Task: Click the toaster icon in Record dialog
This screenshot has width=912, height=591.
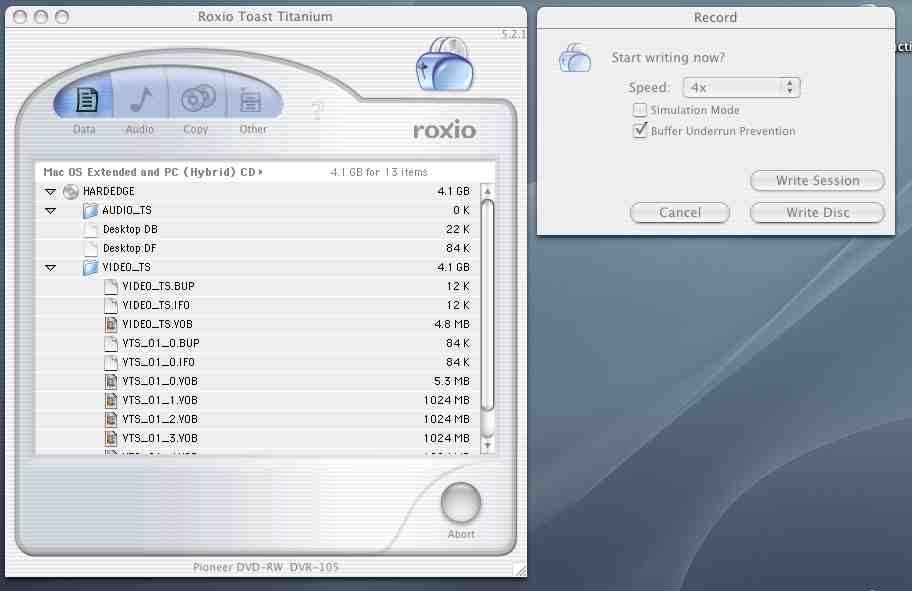Action: (575, 58)
